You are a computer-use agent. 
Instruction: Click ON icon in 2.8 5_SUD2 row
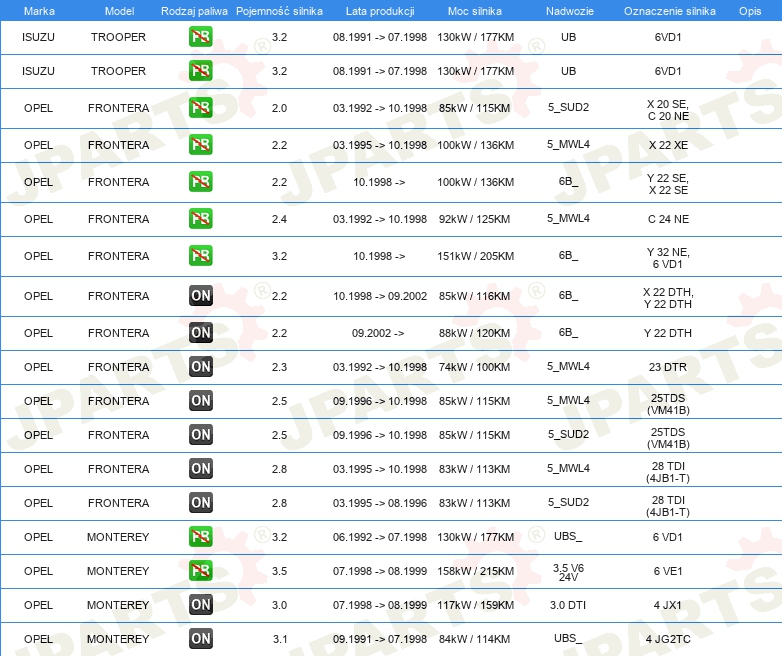coord(200,502)
